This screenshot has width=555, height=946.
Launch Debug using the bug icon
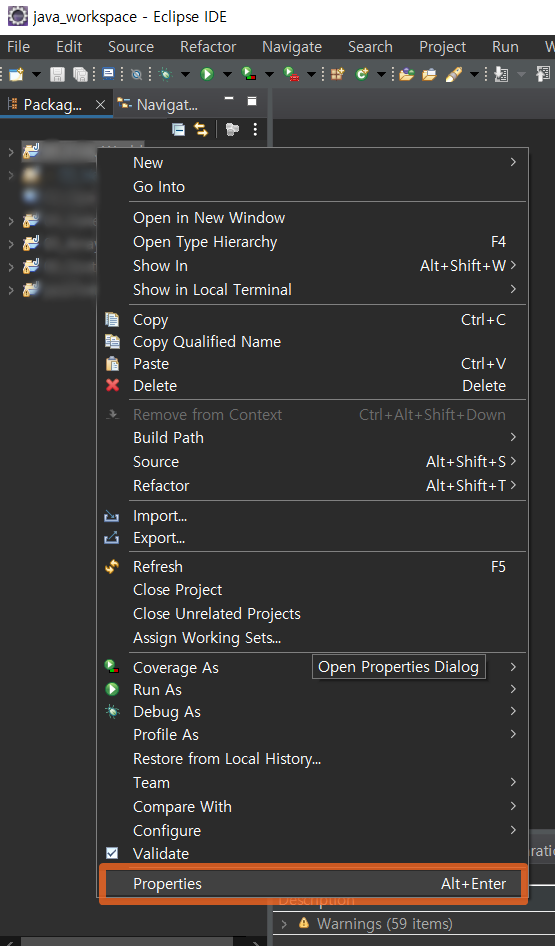165,74
